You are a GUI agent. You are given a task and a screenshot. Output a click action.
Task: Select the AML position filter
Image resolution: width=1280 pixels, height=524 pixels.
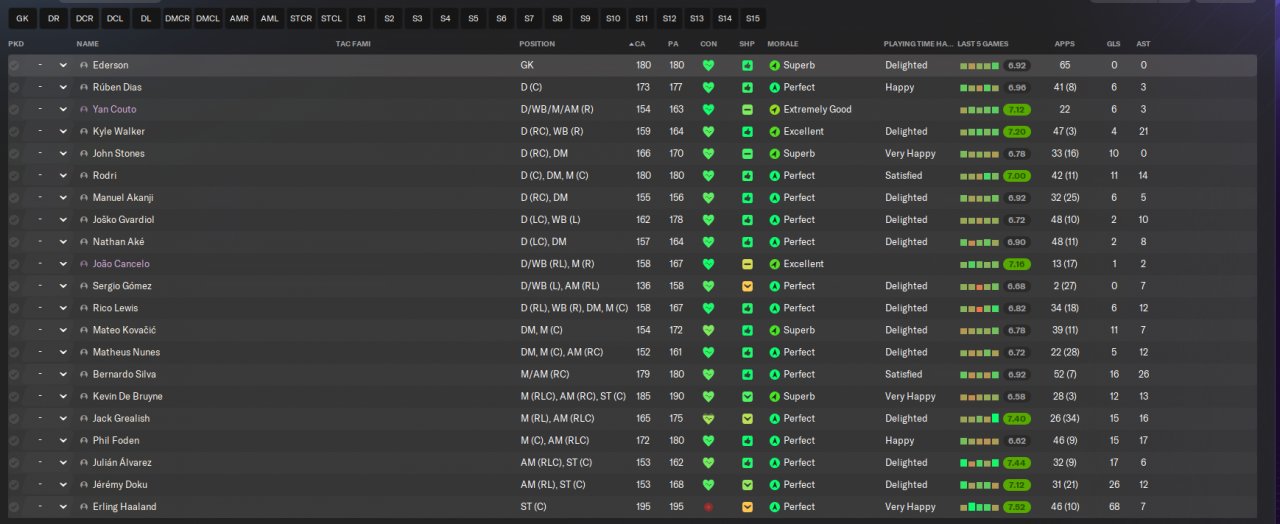tap(270, 18)
